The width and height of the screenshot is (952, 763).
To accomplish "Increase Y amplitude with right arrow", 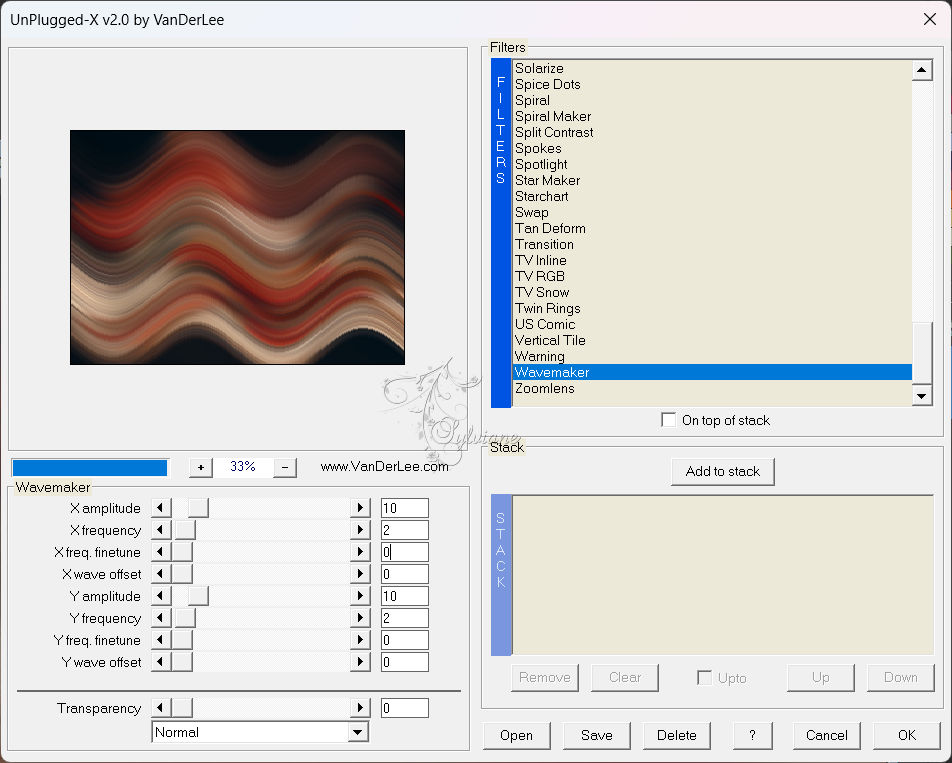I will (x=360, y=596).
